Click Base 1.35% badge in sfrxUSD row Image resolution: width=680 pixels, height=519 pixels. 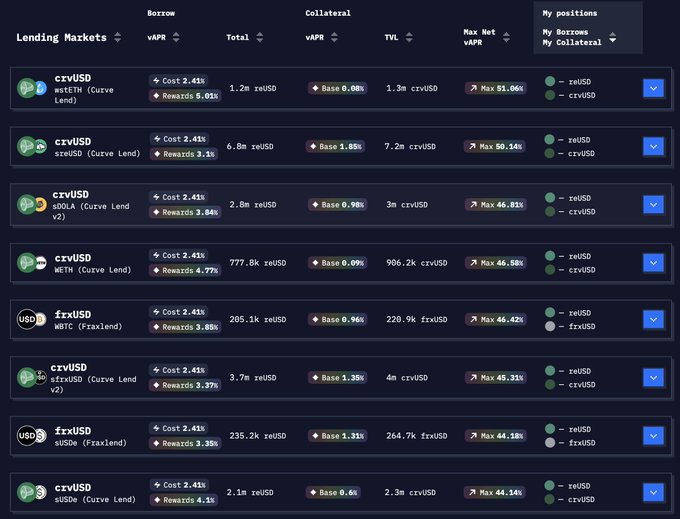click(x=338, y=378)
